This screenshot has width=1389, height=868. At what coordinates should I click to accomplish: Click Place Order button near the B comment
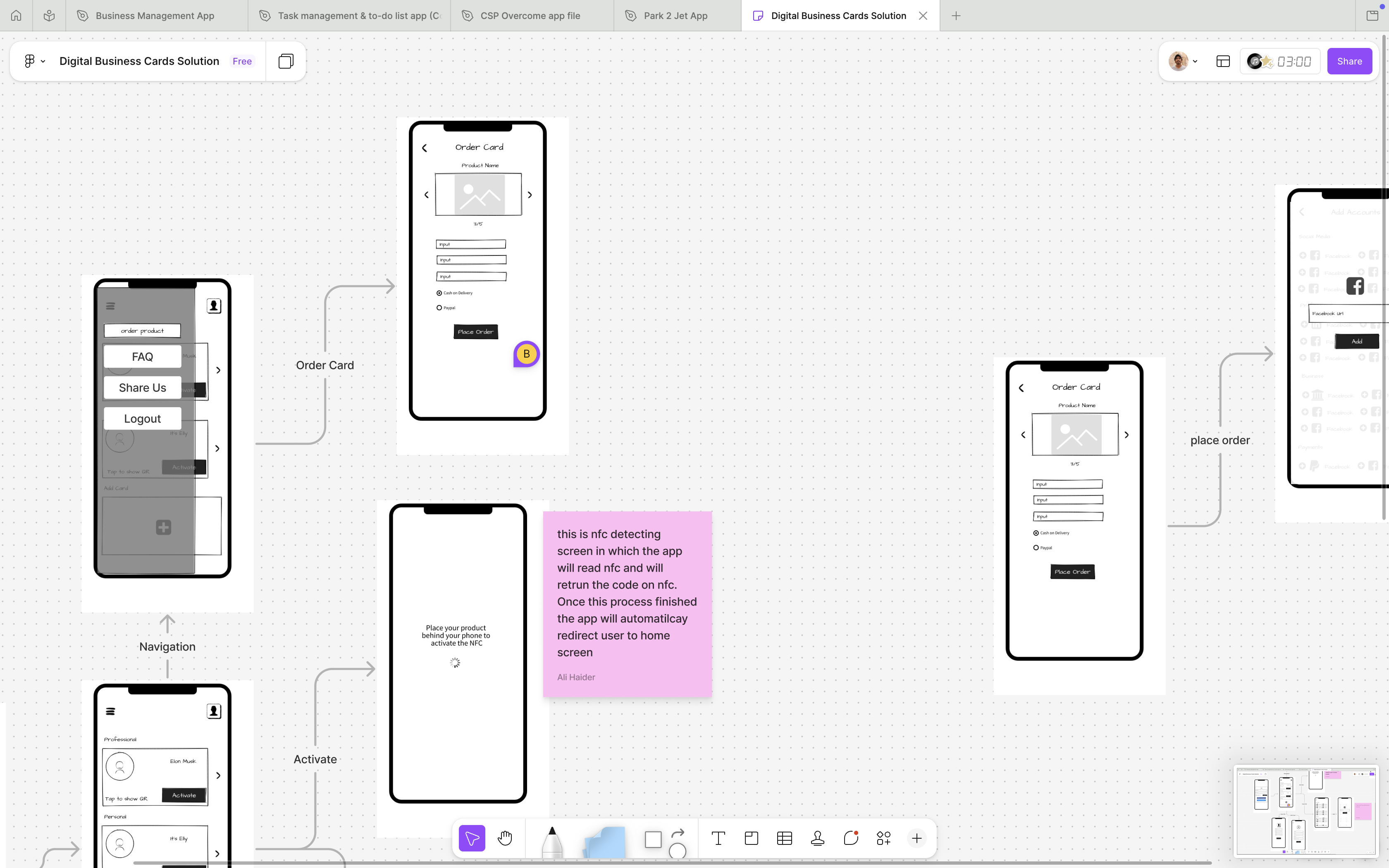click(x=476, y=332)
